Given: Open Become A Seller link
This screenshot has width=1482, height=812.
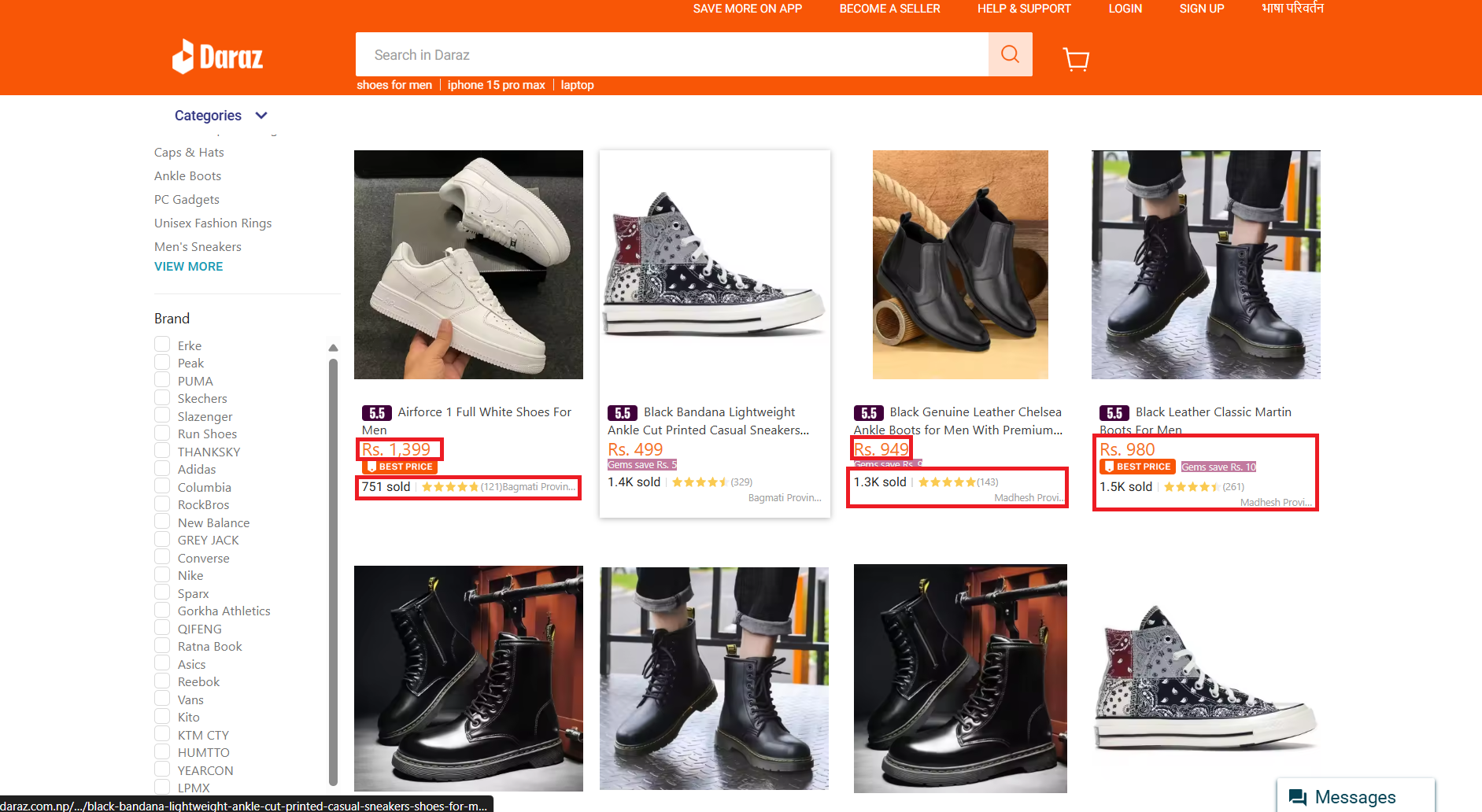Looking at the screenshot, I should pos(889,9).
